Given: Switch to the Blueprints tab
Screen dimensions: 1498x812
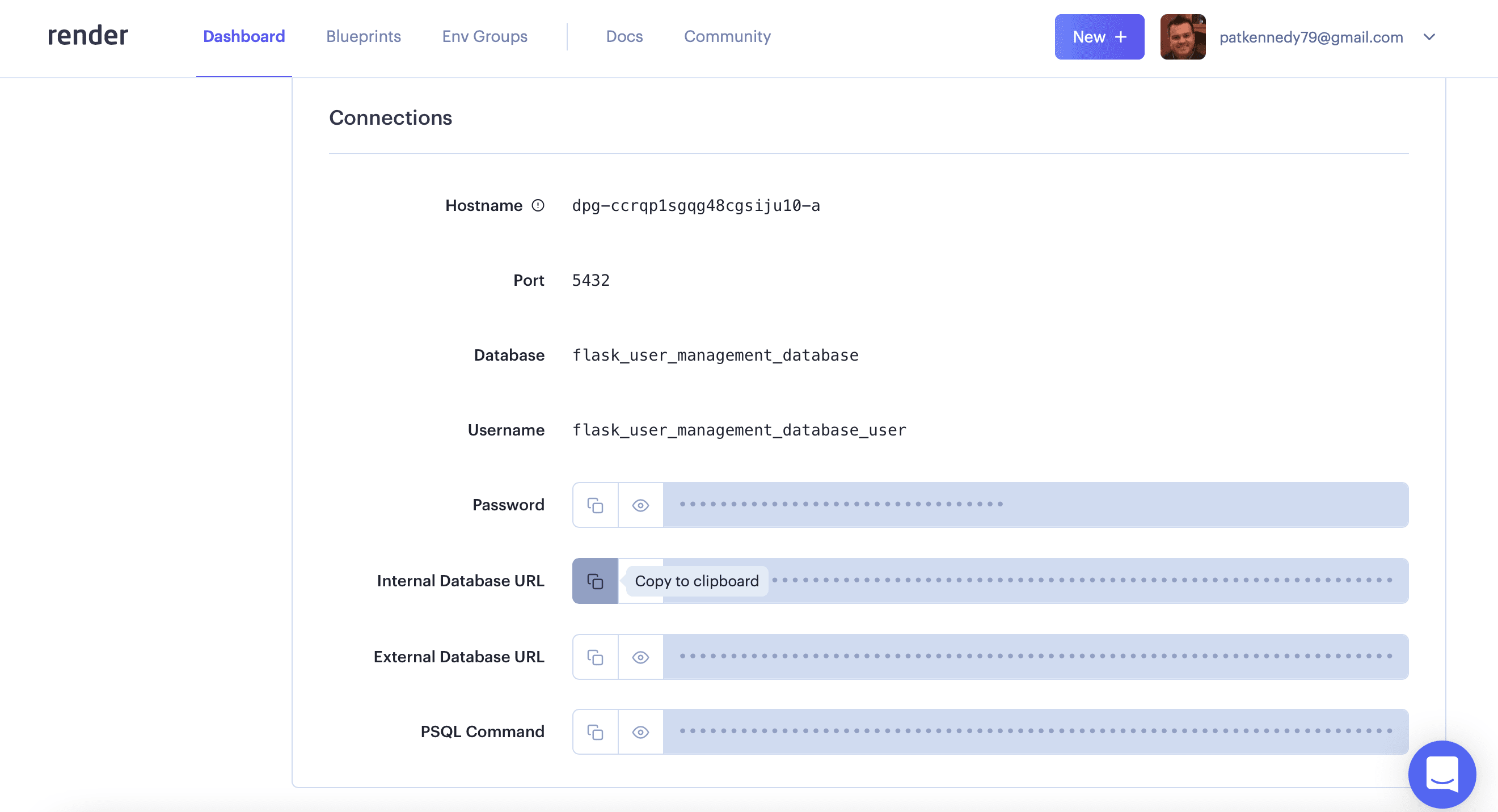Looking at the screenshot, I should click(x=364, y=36).
